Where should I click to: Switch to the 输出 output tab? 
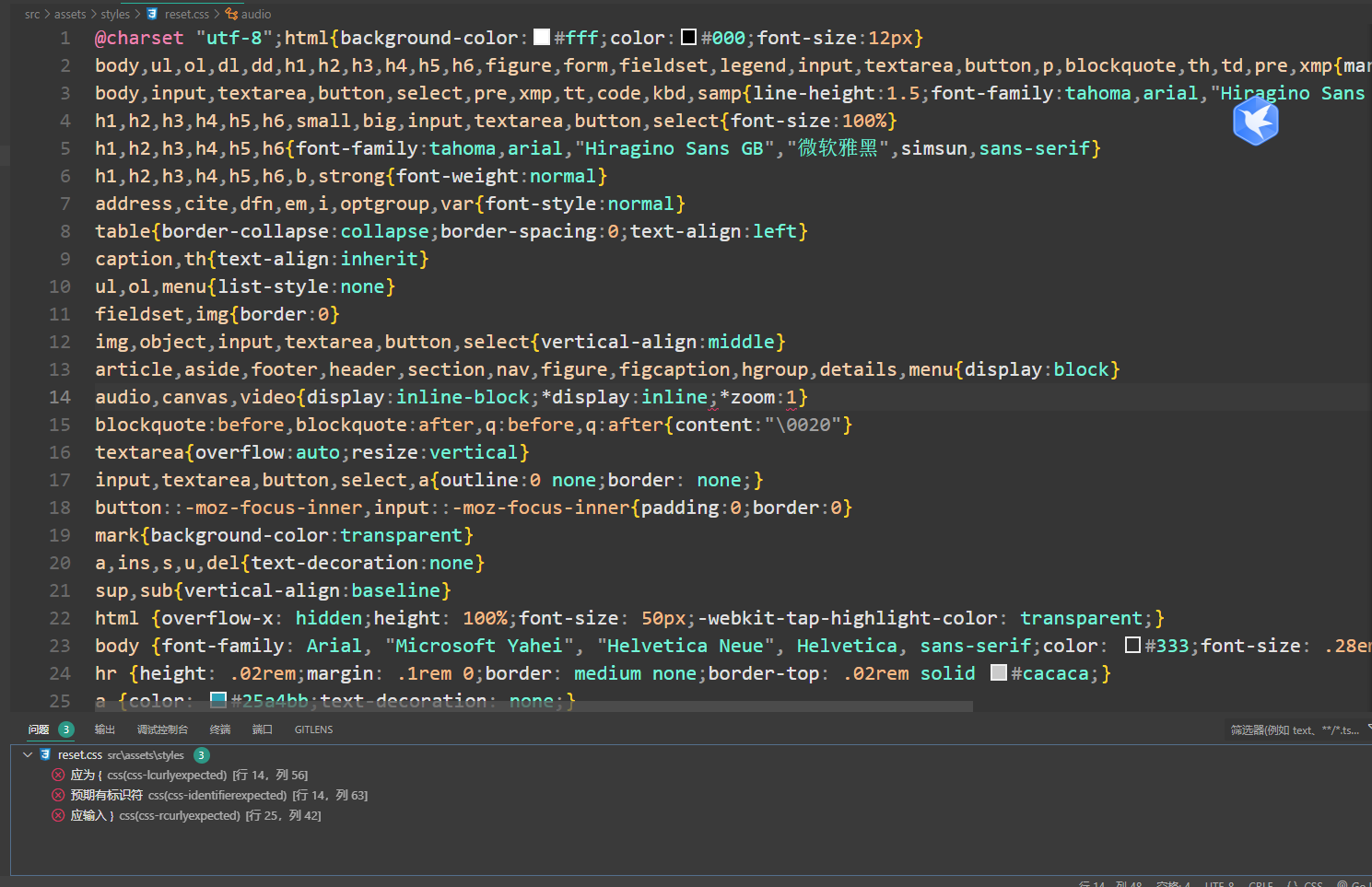pyautogui.click(x=105, y=729)
